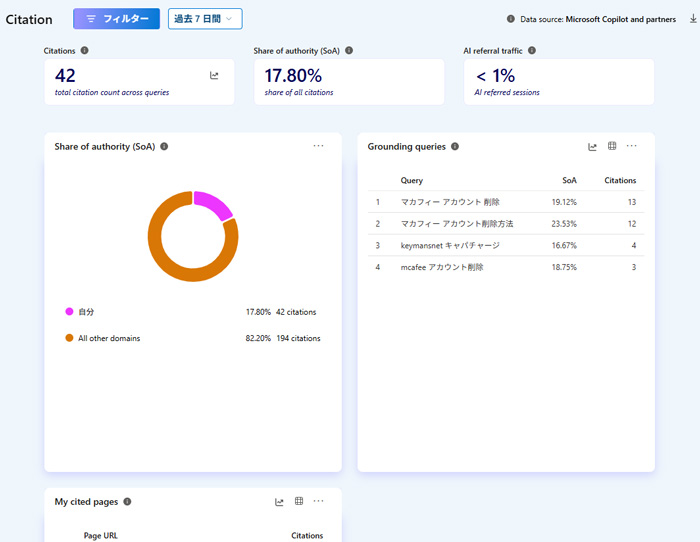The height and width of the screenshot is (542, 700).
Task: Open more options in Grounding queries panel
Action: coord(632,146)
